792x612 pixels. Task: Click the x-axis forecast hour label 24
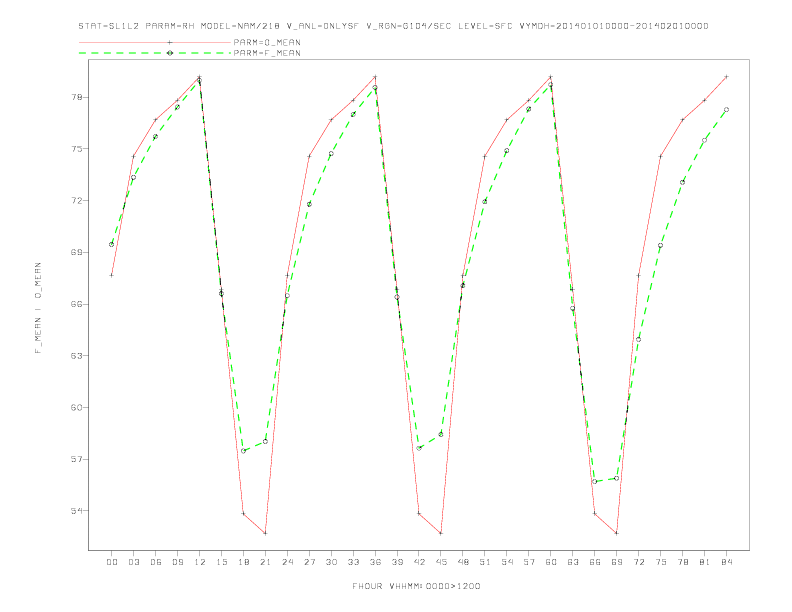[x=287, y=562]
